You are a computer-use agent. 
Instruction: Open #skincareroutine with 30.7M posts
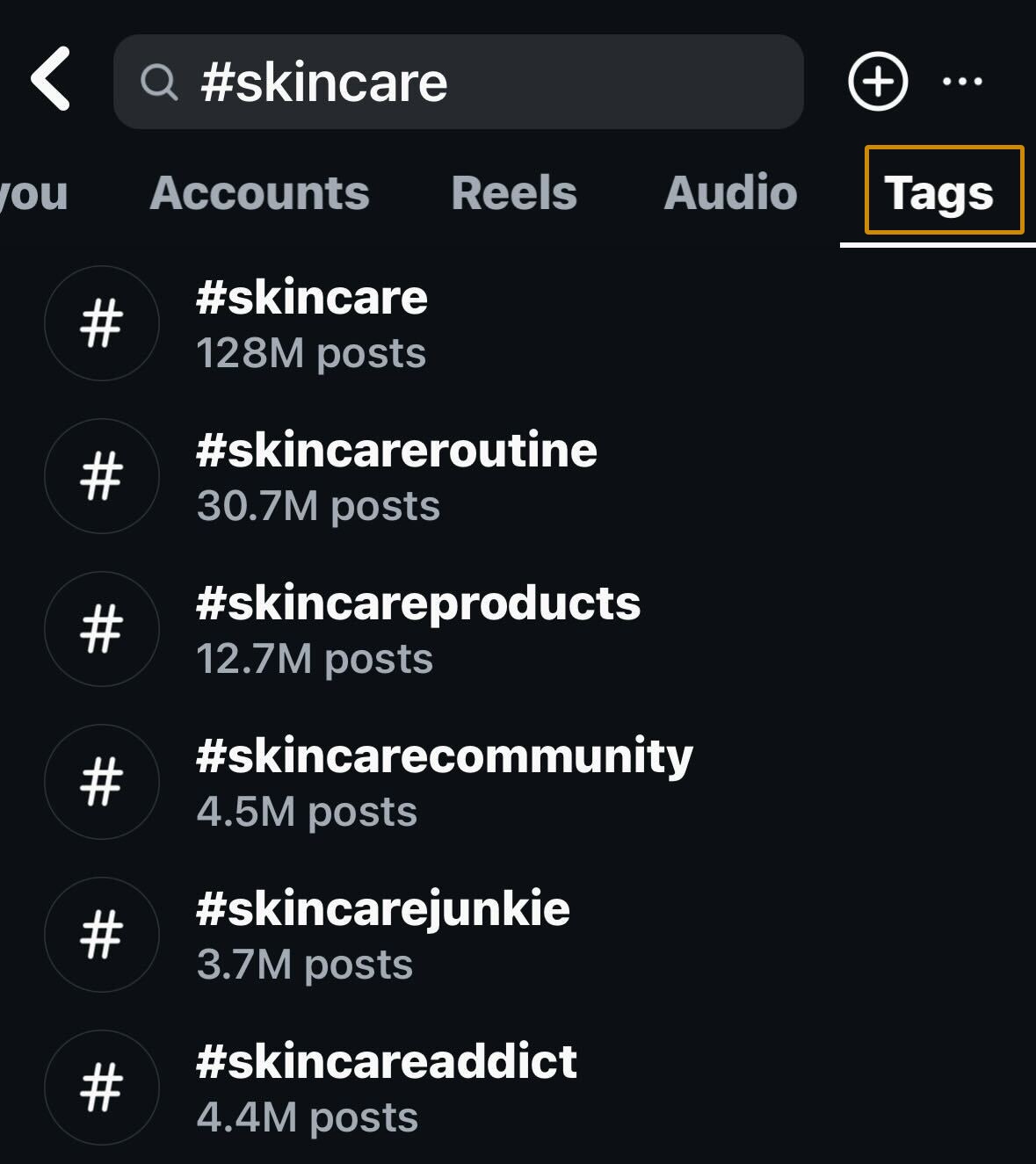(x=395, y=476)
